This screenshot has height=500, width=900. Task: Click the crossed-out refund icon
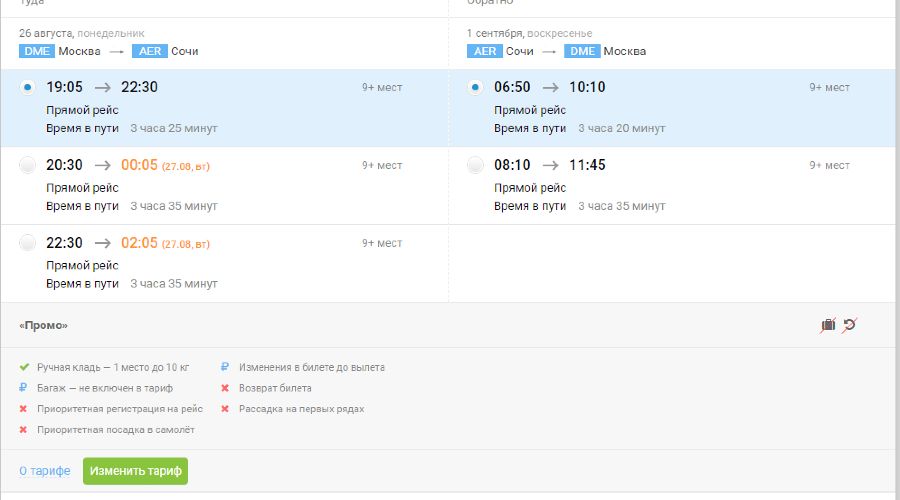tap(850, 325)
